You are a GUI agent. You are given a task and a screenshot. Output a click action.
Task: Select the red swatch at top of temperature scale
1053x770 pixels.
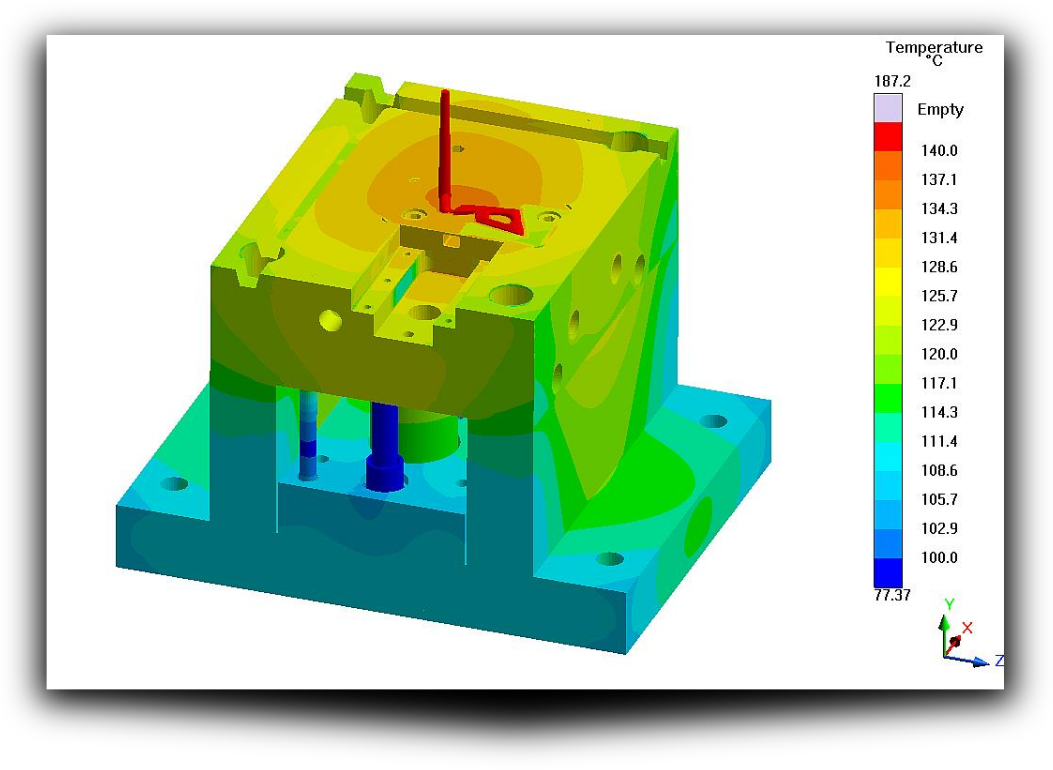coord(887,136)
